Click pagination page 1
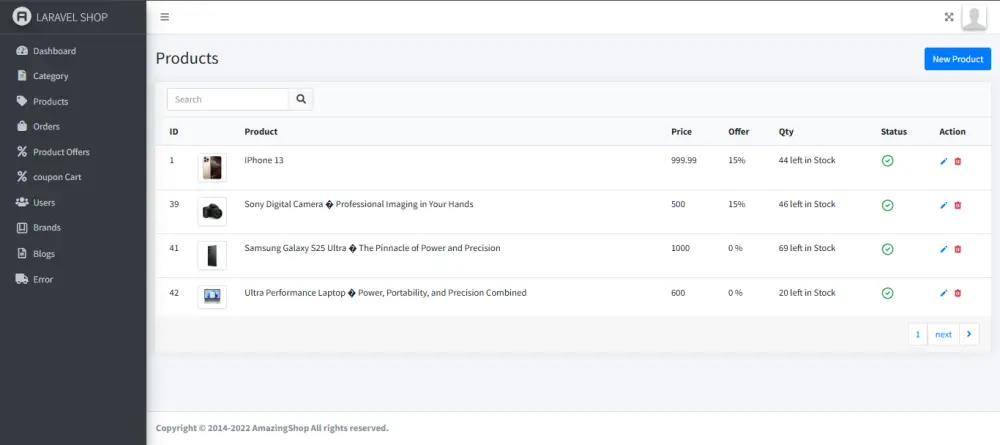The image size is (1000, 445). click(x=918, y=334)
